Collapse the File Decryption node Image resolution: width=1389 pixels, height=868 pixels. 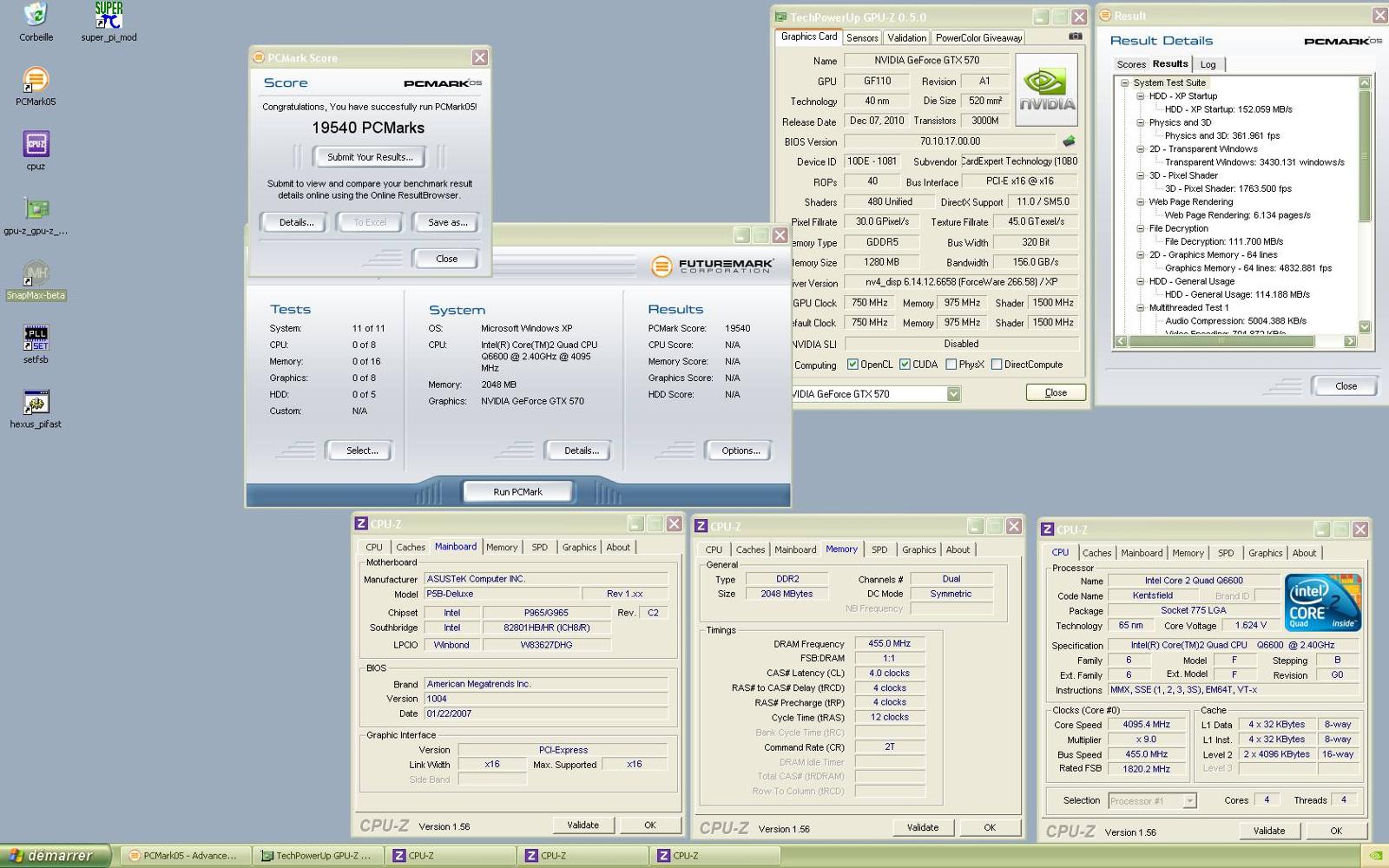[x=1141, y=229]
